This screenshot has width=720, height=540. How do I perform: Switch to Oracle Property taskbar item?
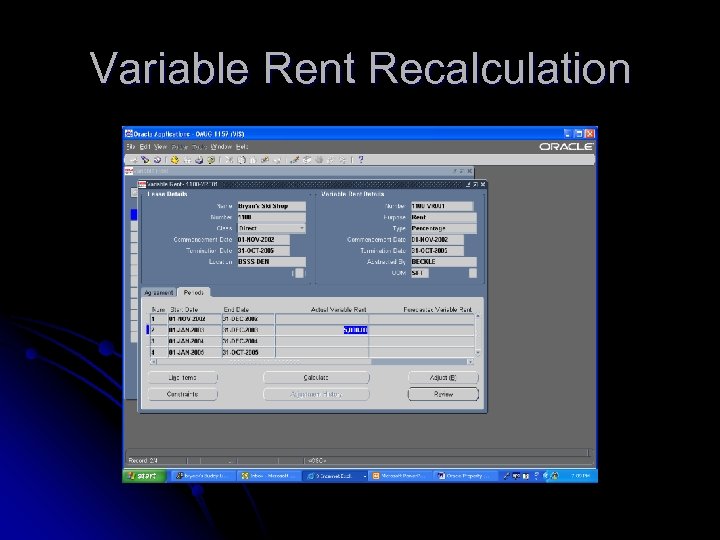pos(465,476)
